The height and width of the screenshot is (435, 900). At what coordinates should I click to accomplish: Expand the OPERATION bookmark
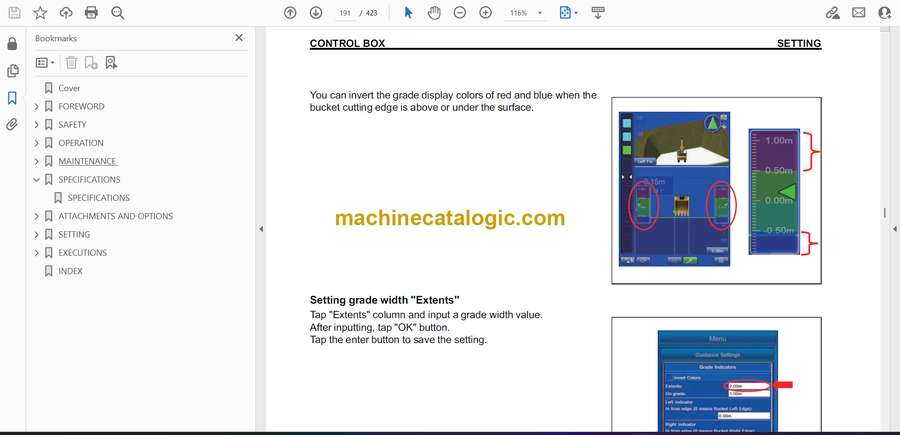[37, 143]
